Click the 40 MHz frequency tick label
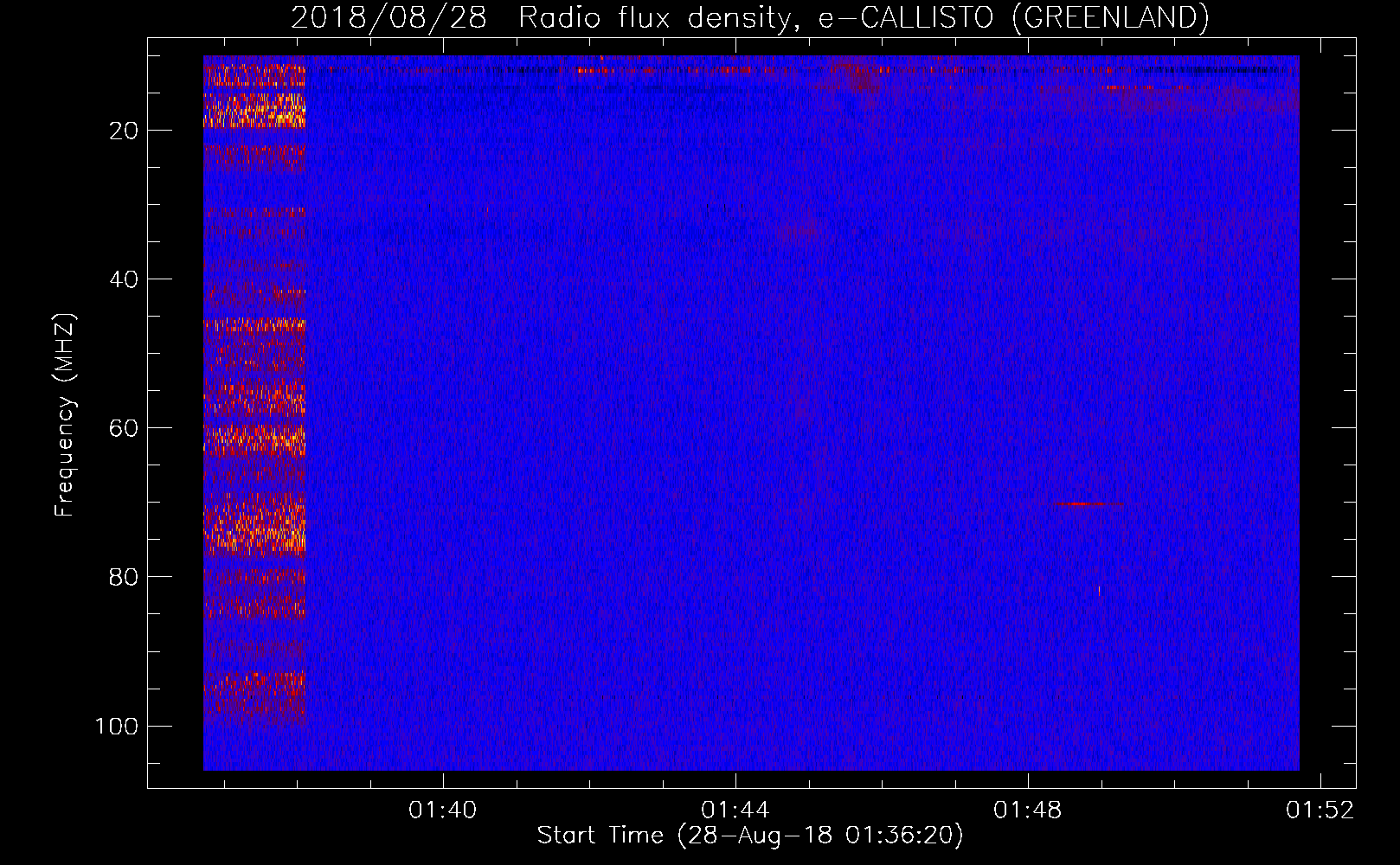 (124, 279)
